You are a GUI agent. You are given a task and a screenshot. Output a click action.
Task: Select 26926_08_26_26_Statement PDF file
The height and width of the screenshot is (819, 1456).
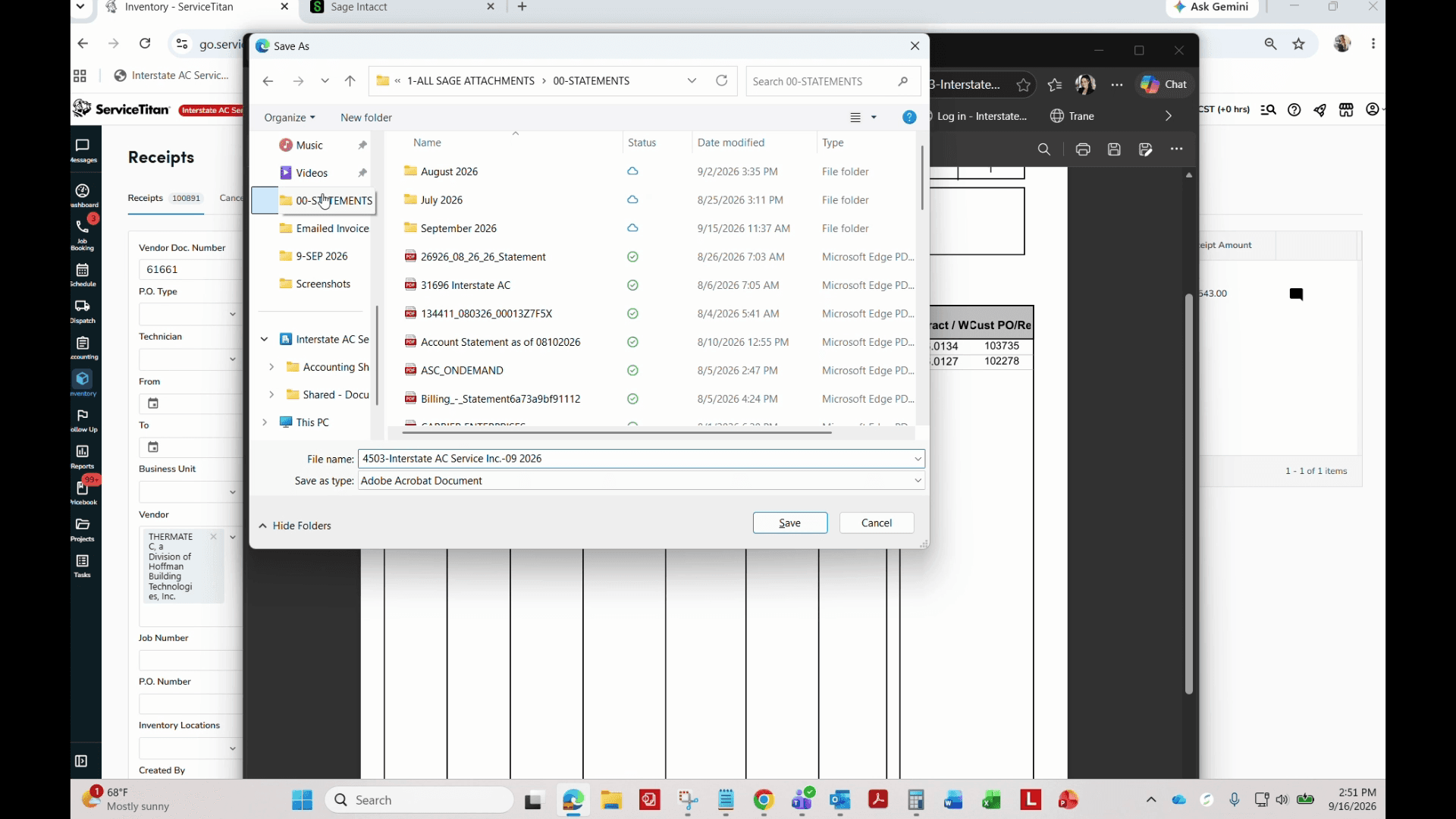pos(483,257)
